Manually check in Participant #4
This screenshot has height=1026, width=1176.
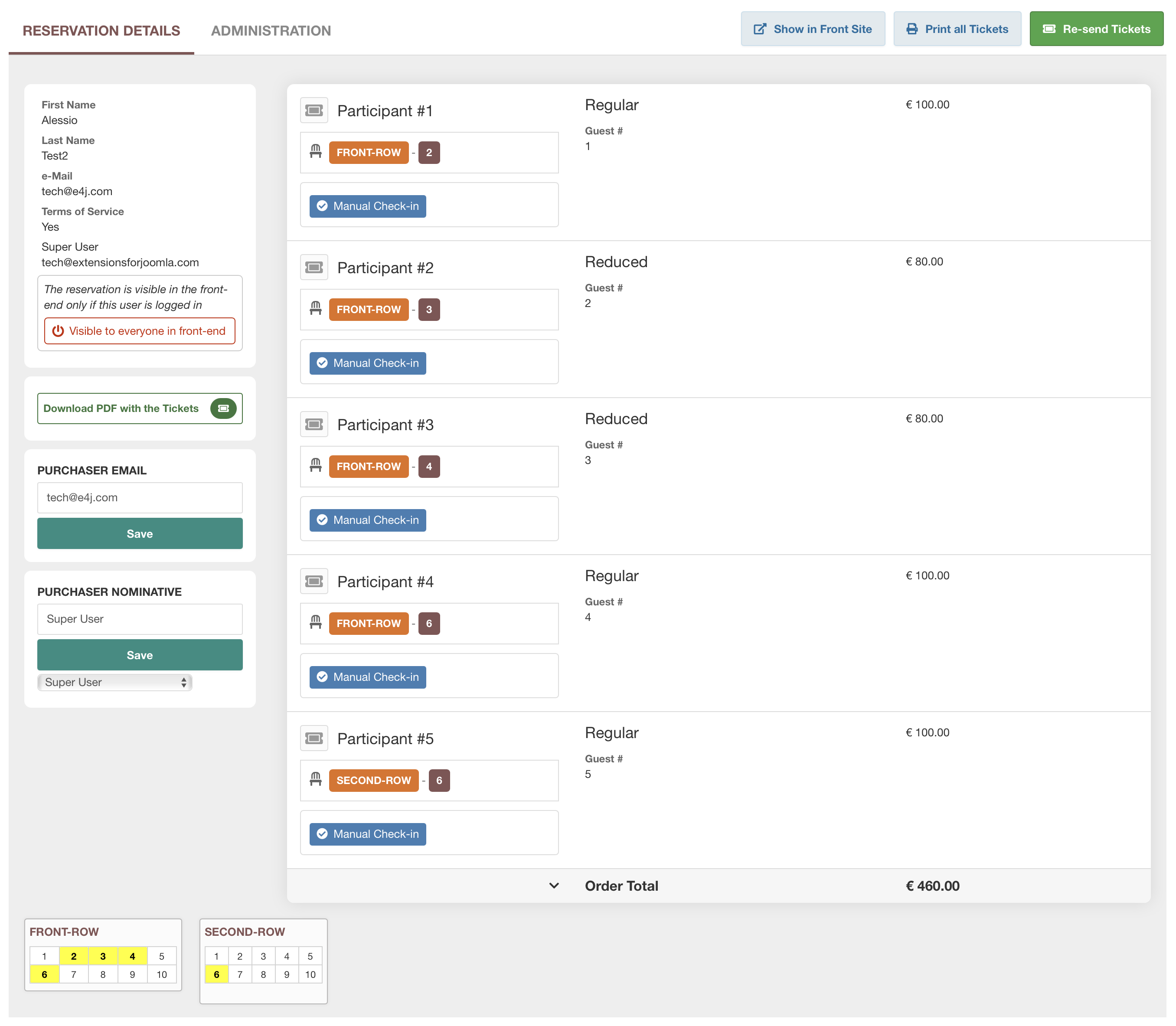[x=368, y=677]
